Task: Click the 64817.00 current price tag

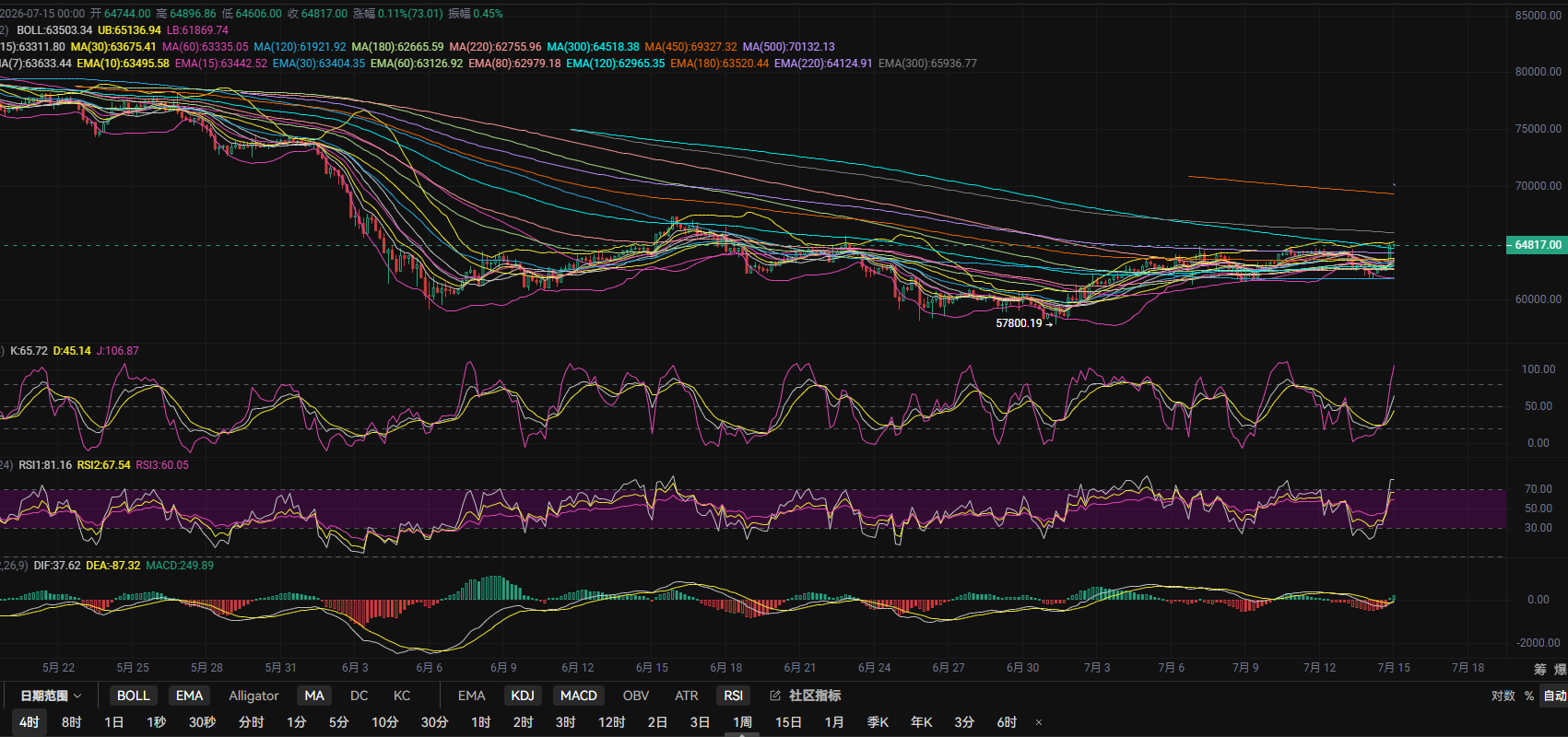Action: [1537, 245]
